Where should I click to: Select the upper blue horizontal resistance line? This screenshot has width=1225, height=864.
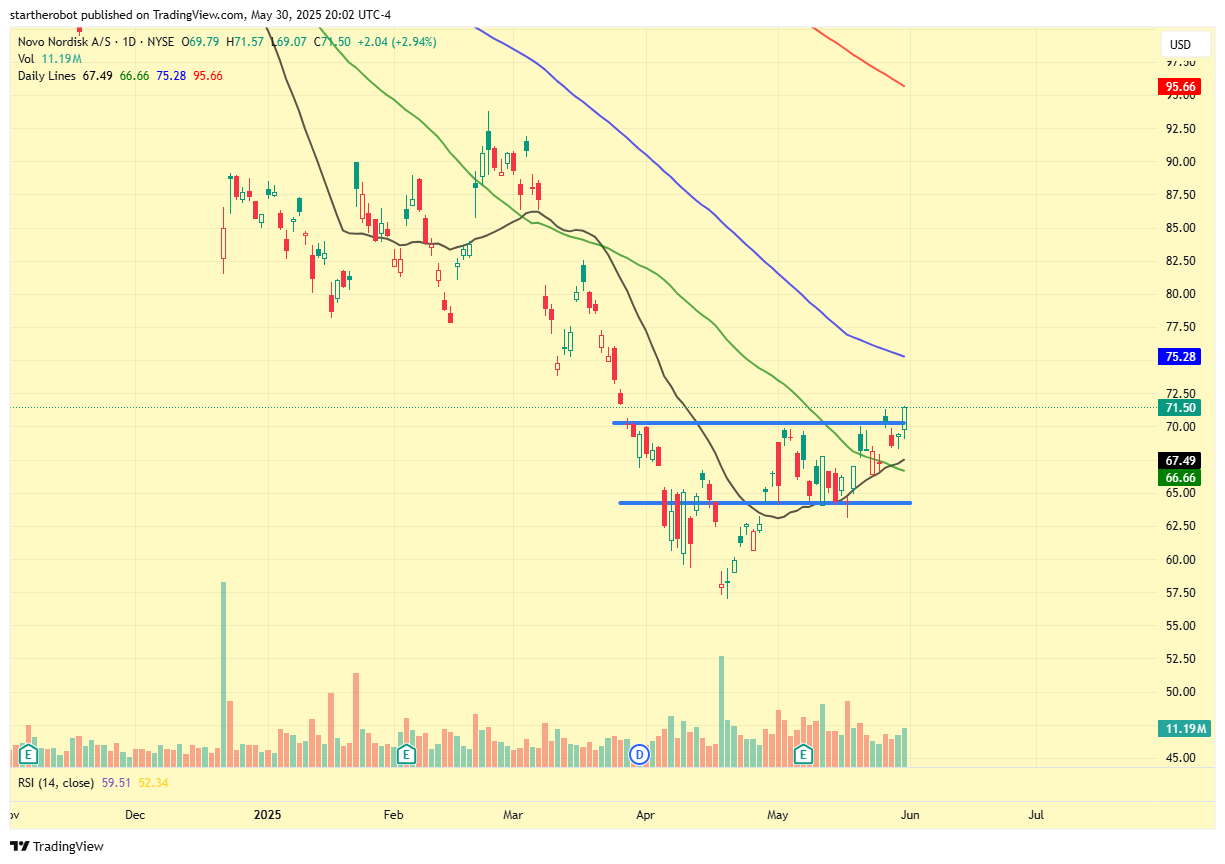[759, 423]
